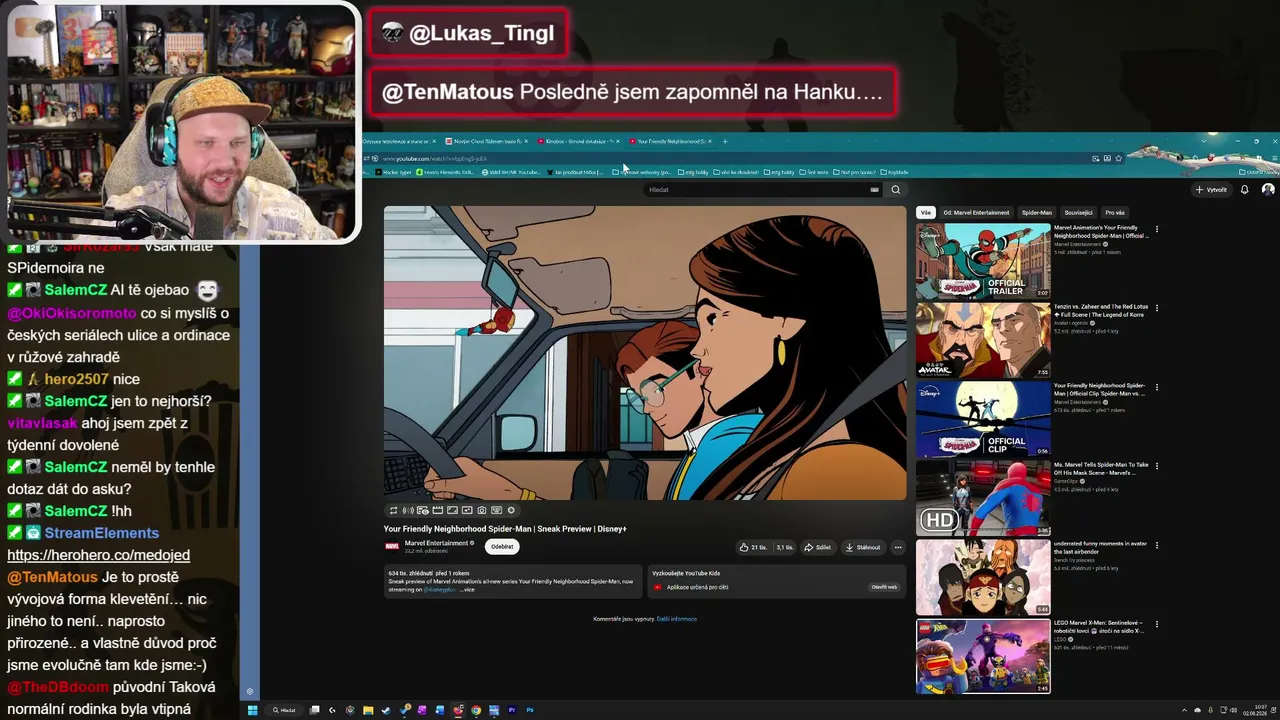Open the LEGO Marvel X-Men thumbnail
Viewport: 1280px width, 720px height.
coord(983,656)
